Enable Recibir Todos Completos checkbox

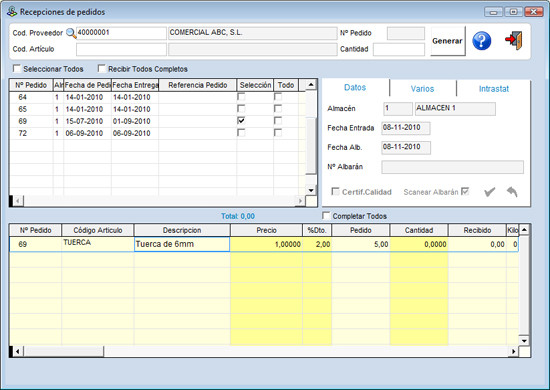[102, 68]
